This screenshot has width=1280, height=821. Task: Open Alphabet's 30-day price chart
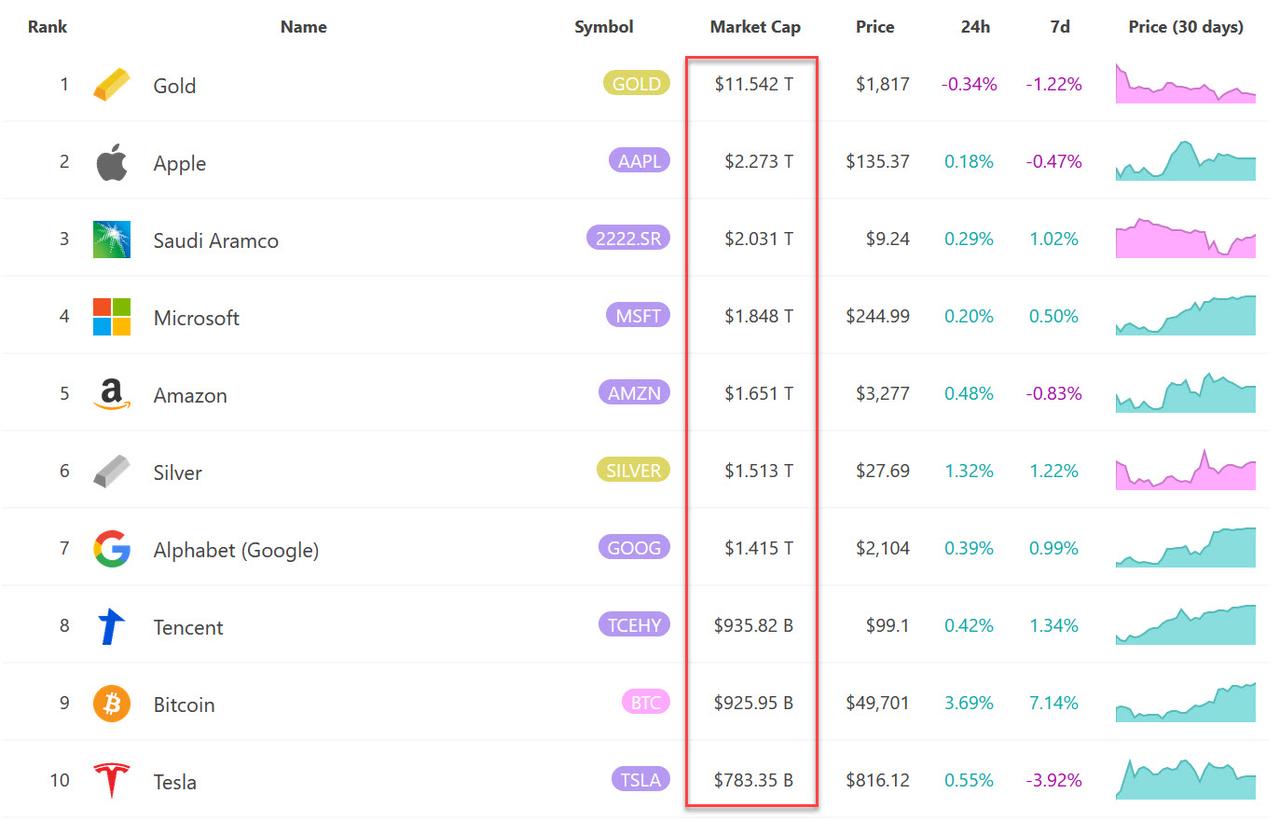[1186, 547]
